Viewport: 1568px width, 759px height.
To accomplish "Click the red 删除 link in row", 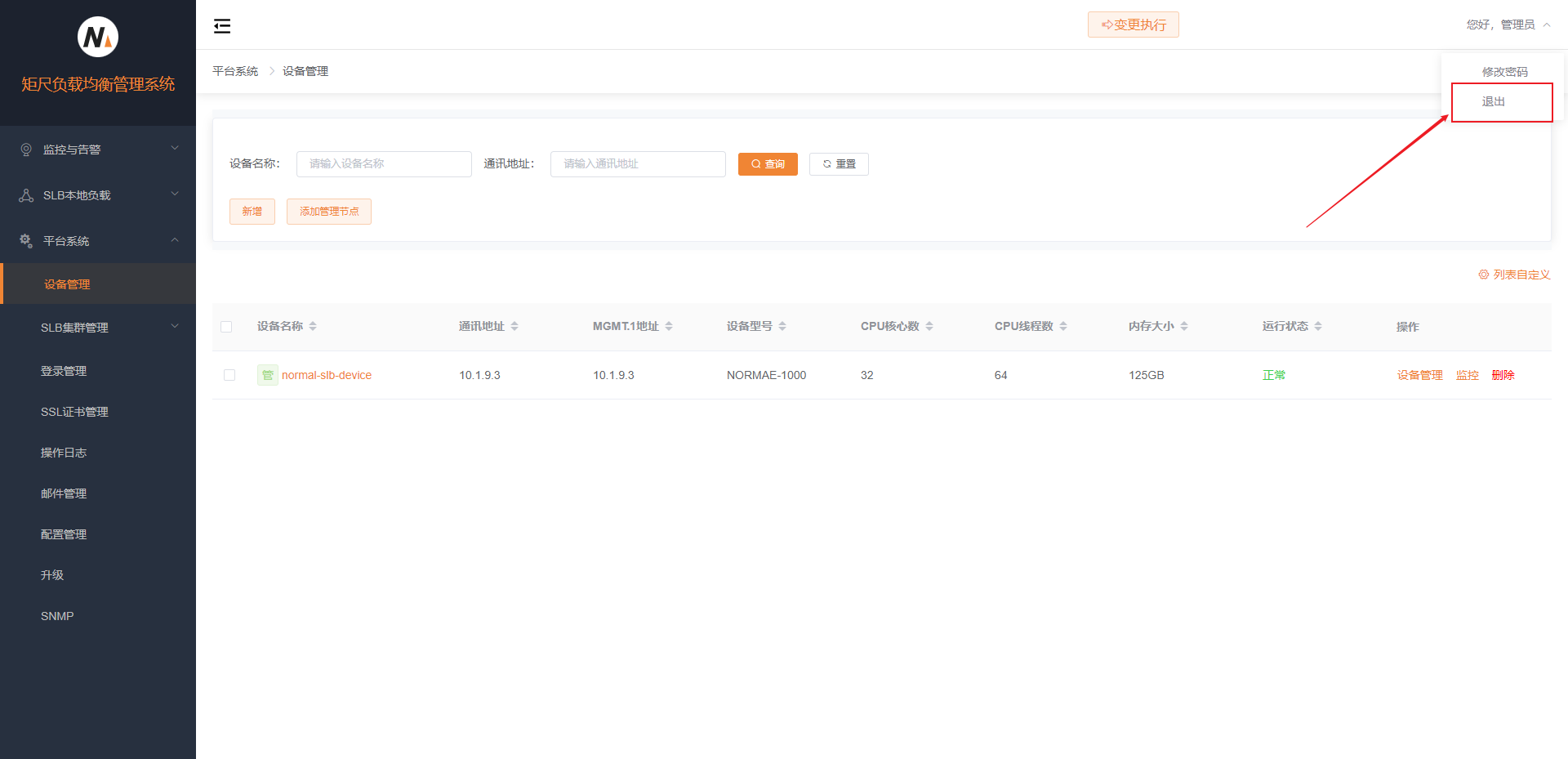I will (1503, 375).
